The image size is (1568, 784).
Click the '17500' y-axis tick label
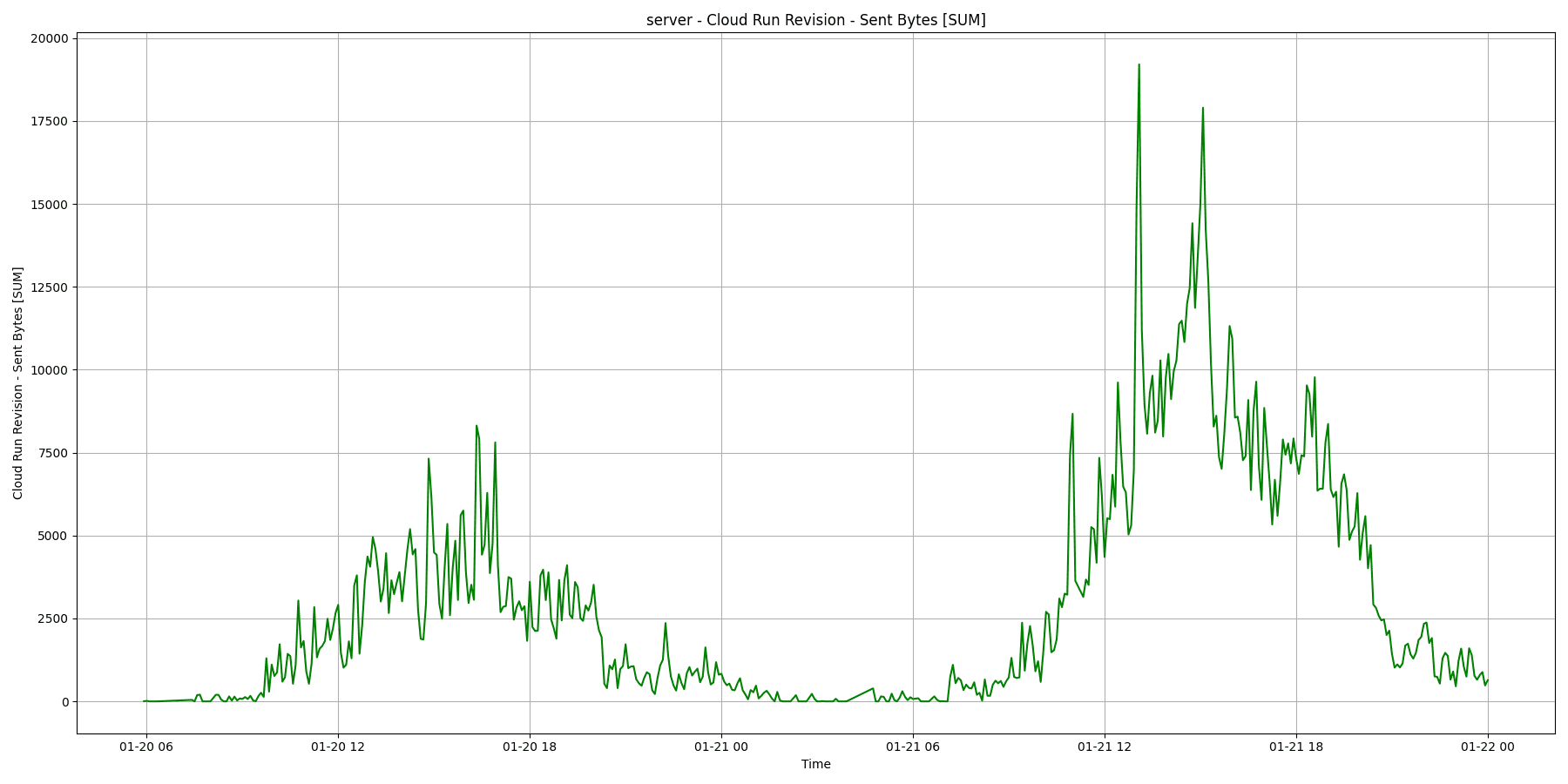click(49, 121)
